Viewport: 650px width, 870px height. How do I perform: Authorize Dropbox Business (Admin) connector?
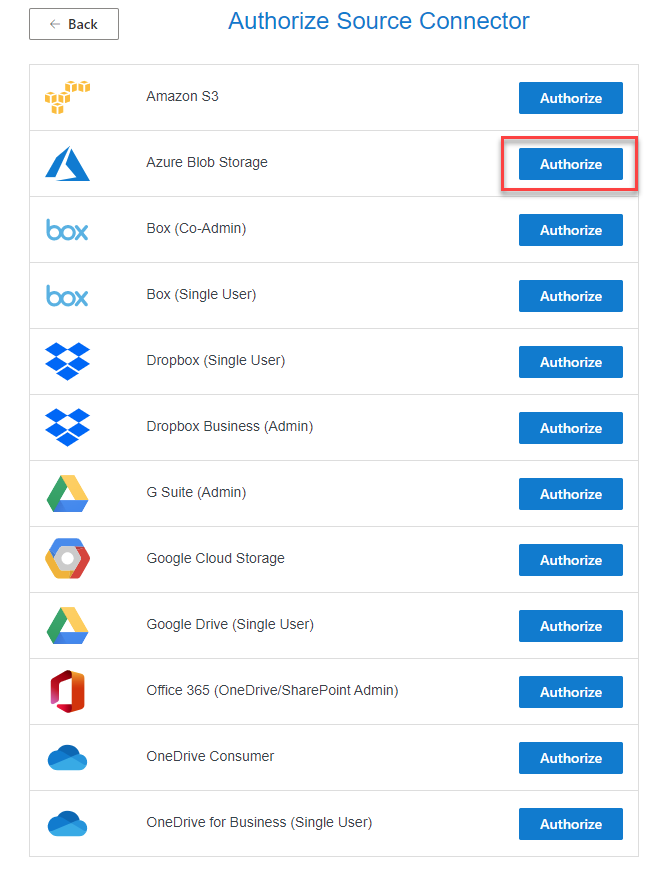click(x=571, y=428)
